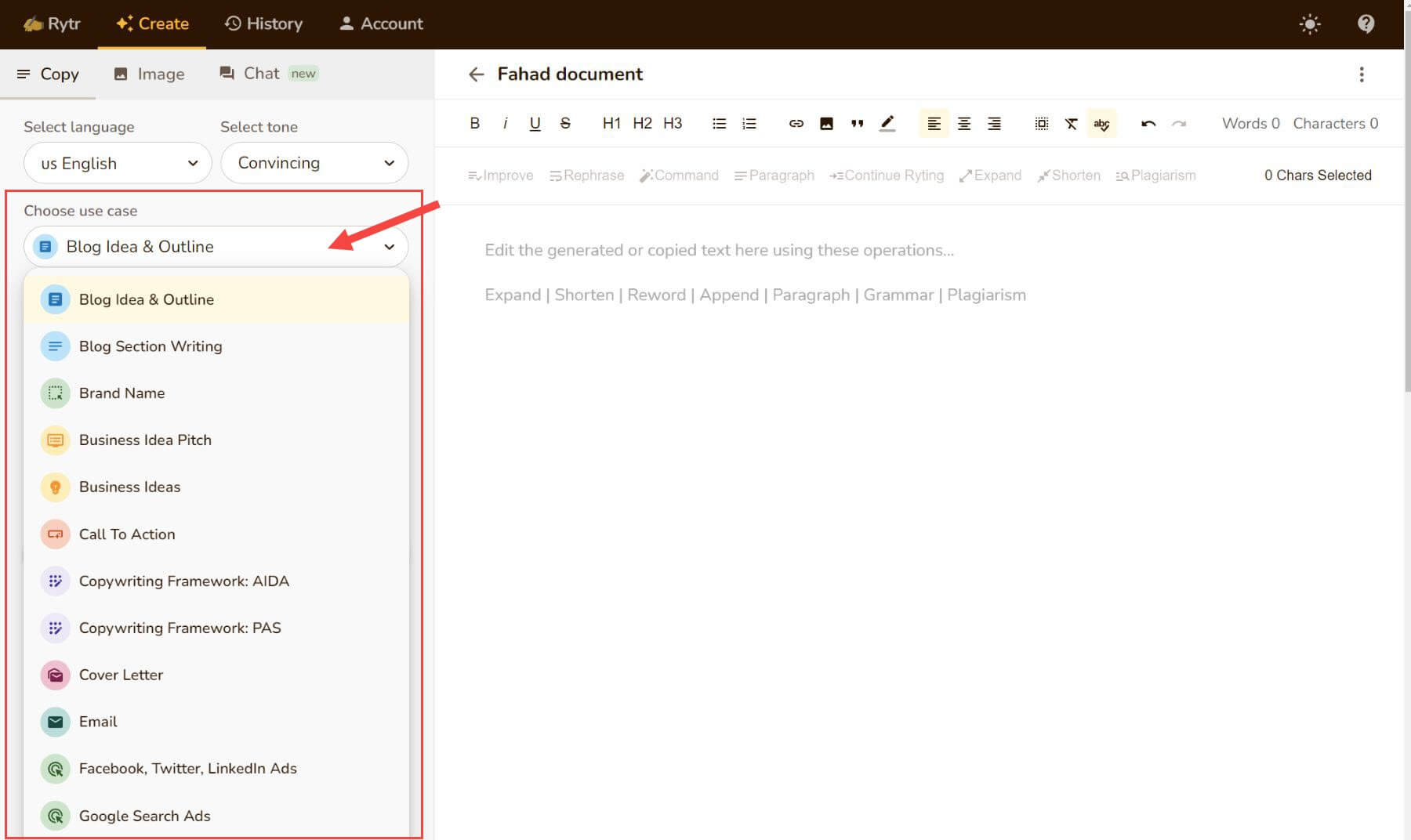Apply strikethrough formatting from the toolbar
Viewport: 1411px width, 840px height.
click(565, 123)
